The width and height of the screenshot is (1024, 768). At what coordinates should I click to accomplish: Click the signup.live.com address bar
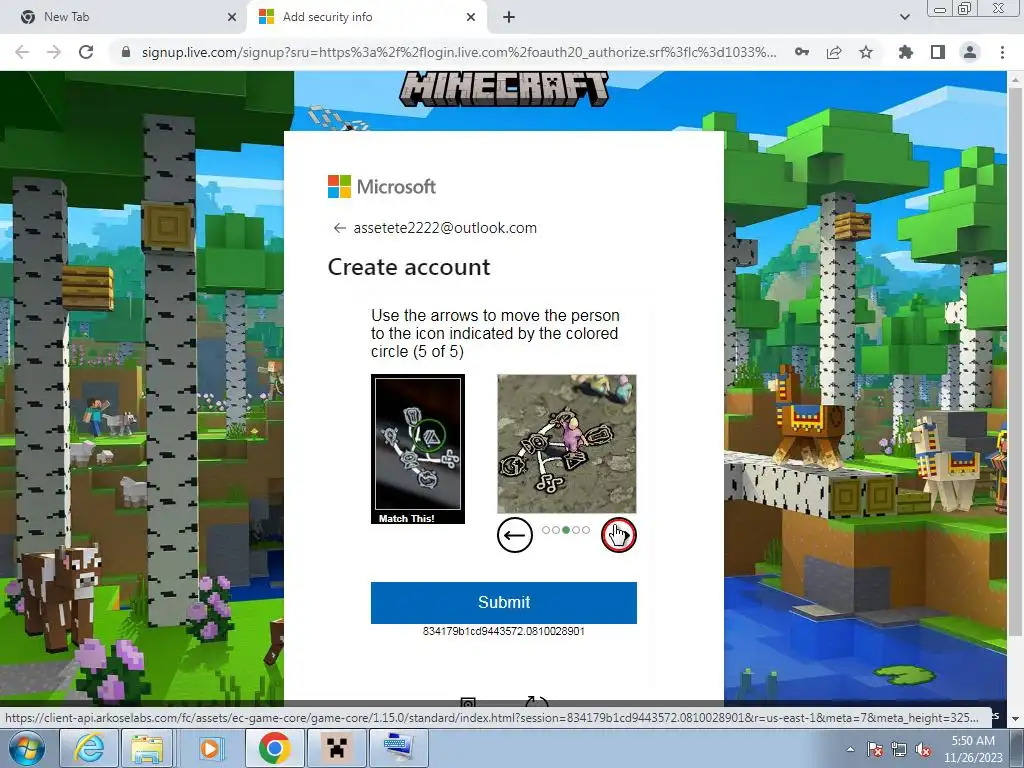point(458,52)
